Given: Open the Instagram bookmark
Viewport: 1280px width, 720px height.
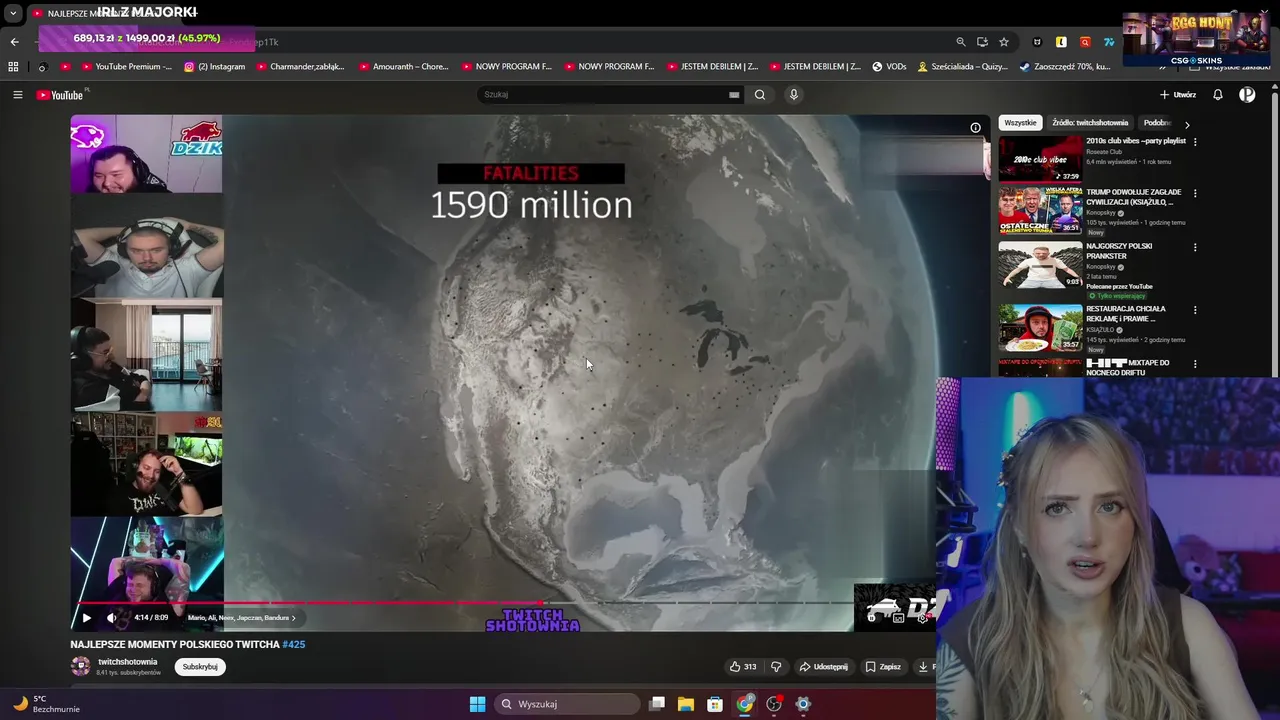Looking at the screenshot, I should point(214,67).
